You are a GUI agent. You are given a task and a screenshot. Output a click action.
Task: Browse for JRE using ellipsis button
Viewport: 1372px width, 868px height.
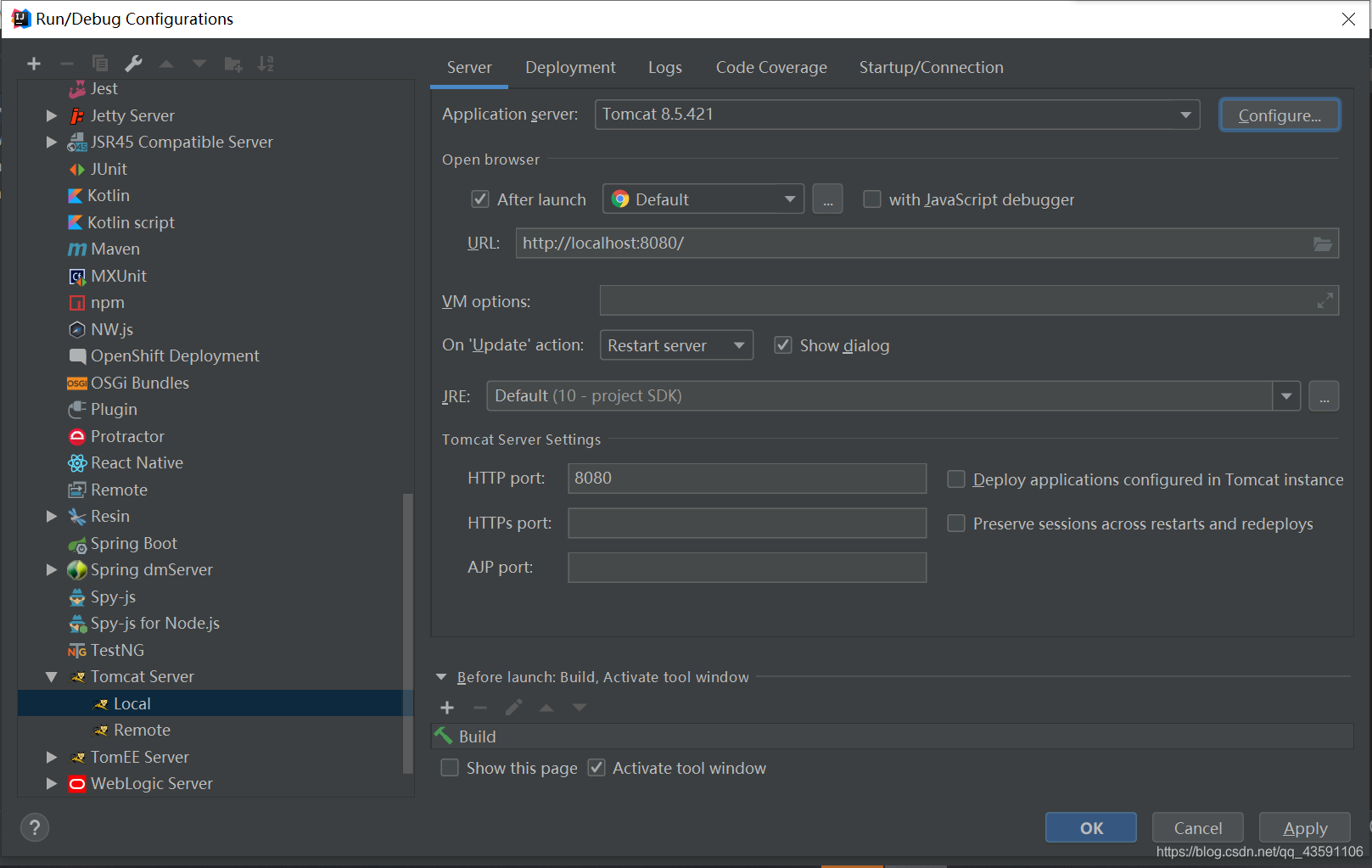pos(1324,396)
